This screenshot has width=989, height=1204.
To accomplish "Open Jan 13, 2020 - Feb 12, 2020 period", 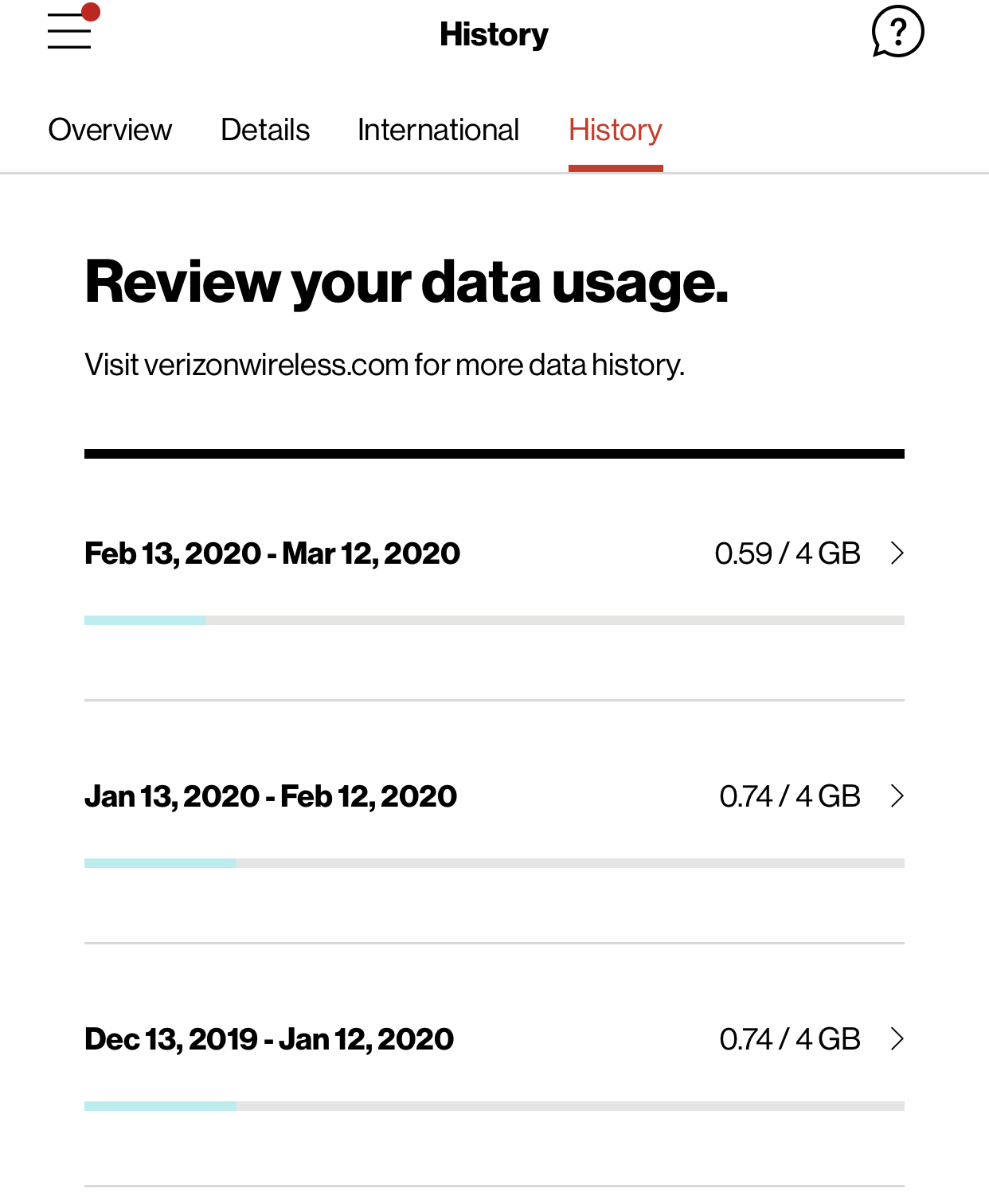I will click(271, 796).
